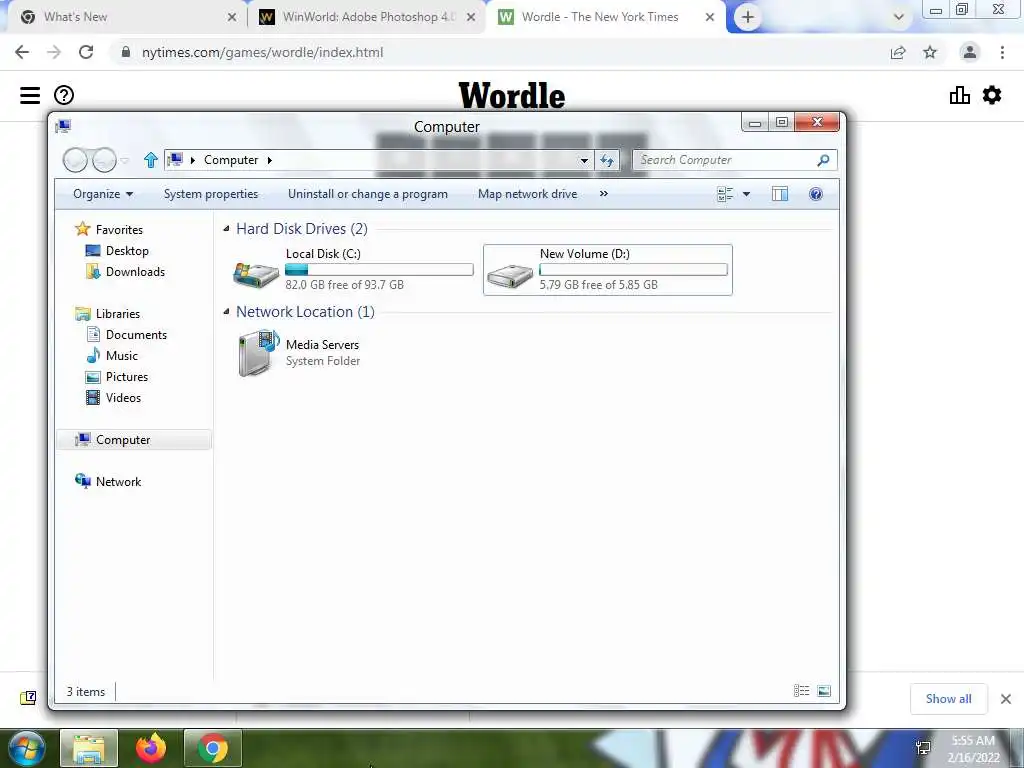Expand the Computer breadcrumb arrow
The width and height of the screenshot is (1024, 768).
point(269,160)
